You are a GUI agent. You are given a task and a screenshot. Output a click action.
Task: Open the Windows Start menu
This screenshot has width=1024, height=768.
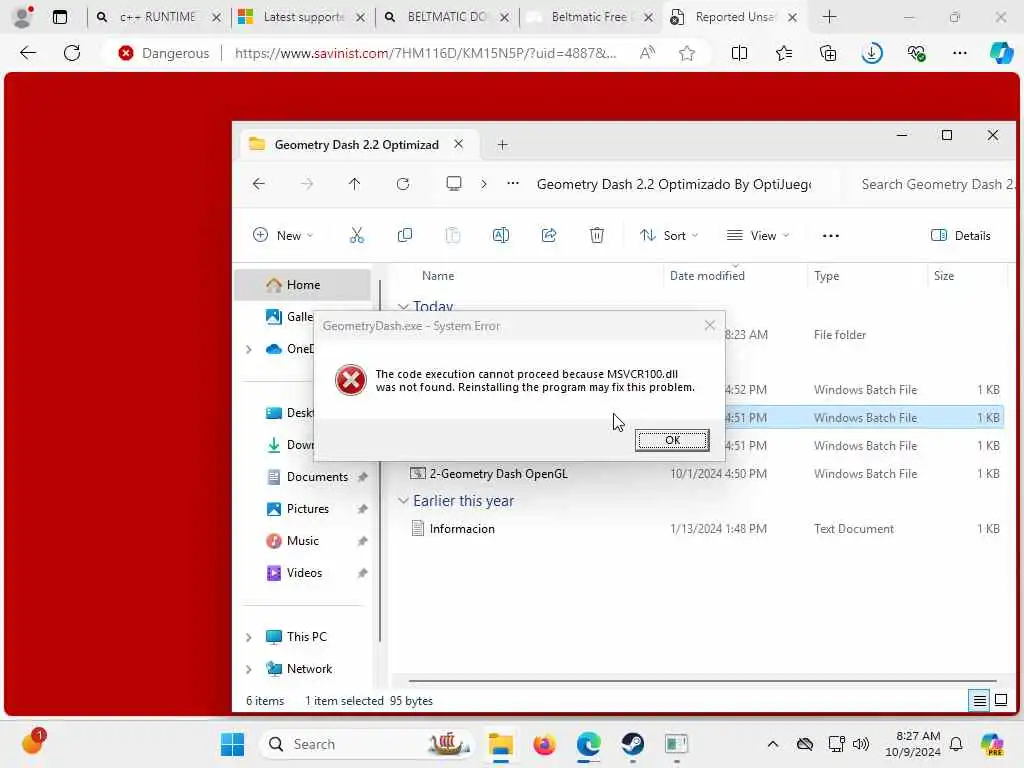232,744
